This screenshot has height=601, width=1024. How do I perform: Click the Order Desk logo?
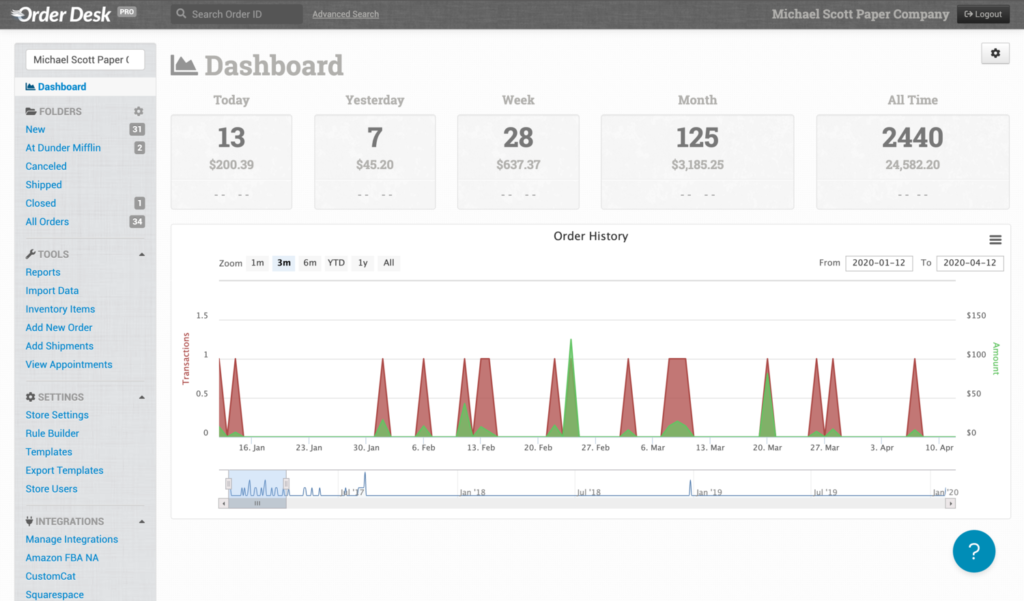pyautogui.click(x=62, y=14)
